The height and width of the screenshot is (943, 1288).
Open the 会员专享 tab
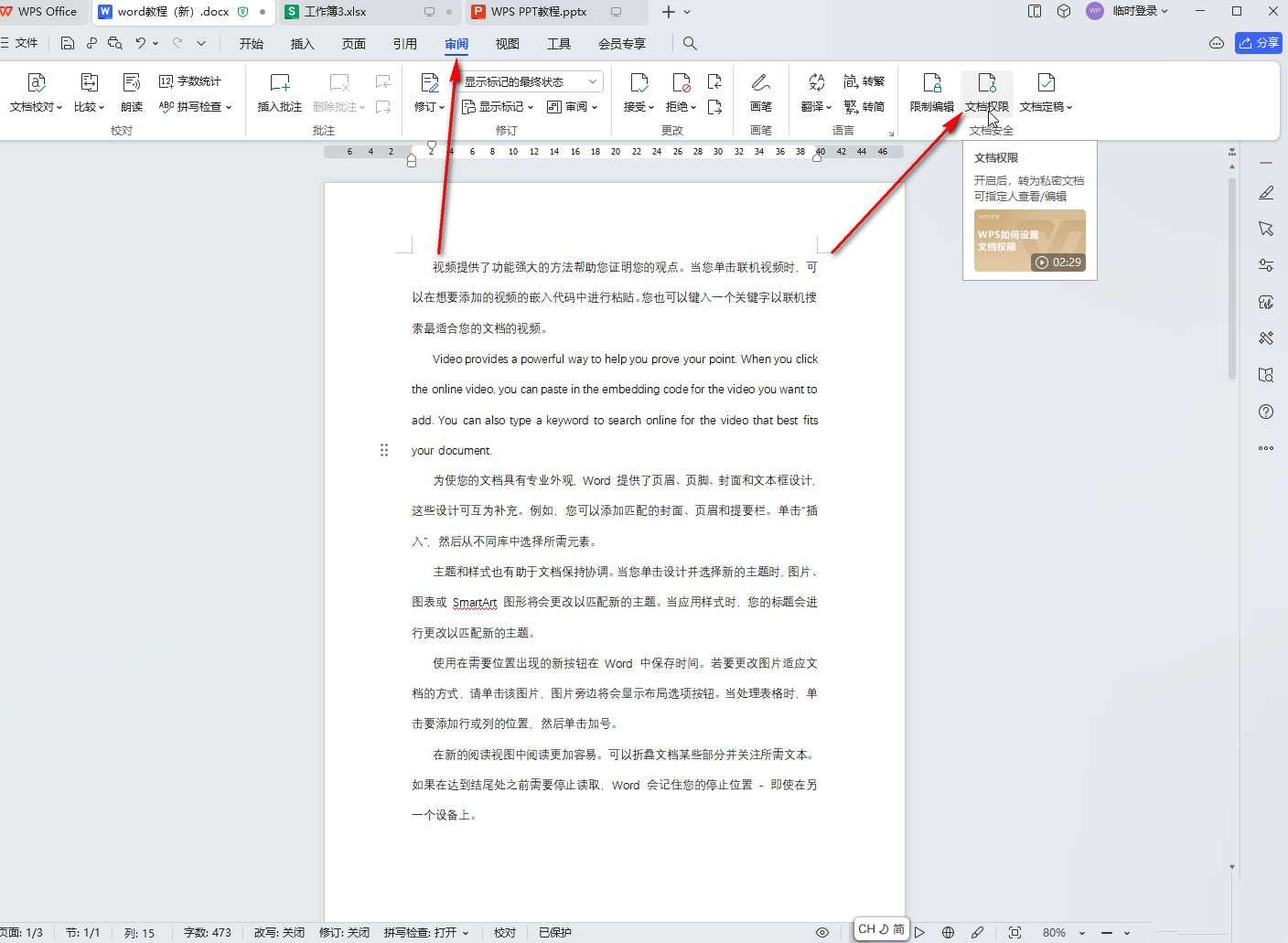click(622, 44)
